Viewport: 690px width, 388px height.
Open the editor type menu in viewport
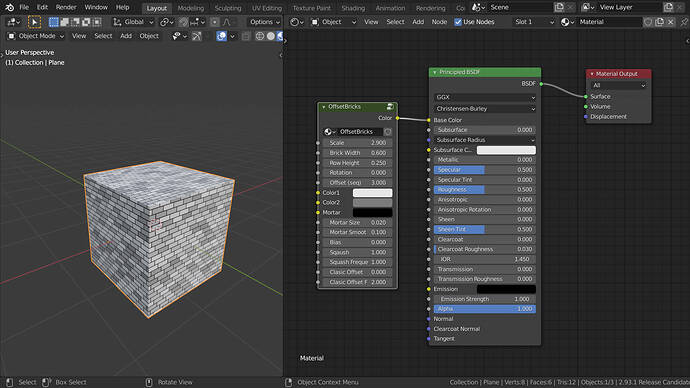coord(14,22)
